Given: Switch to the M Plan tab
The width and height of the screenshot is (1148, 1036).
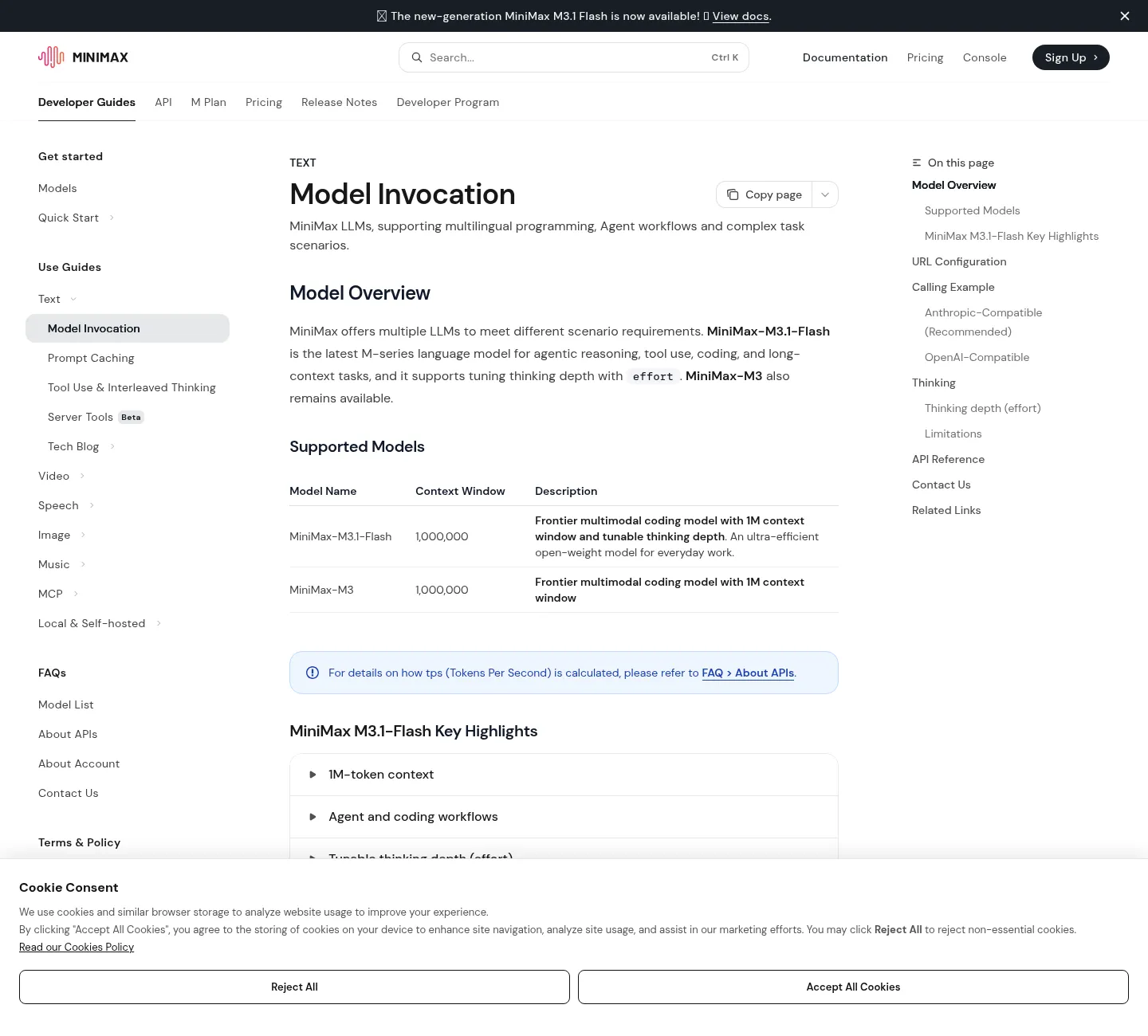Looking at the screenshot, I should (x=209, y=102).
